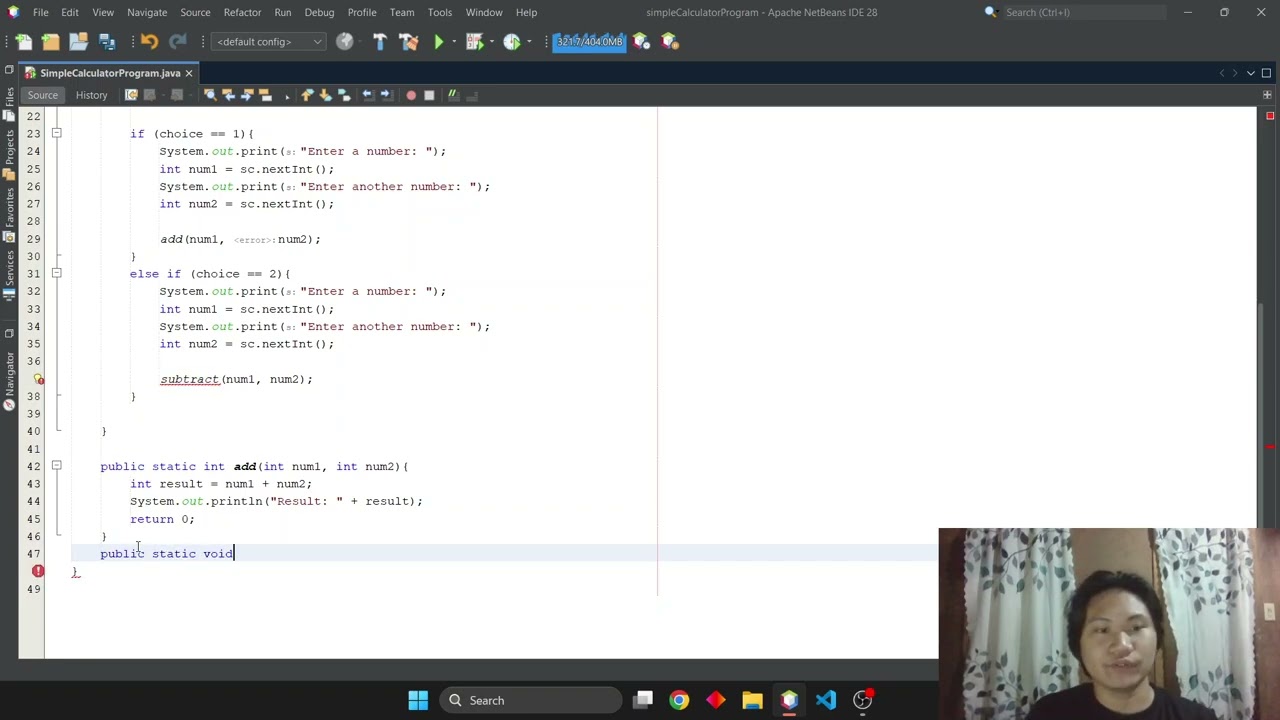
Task: Collapse the else-if fold at line 31
Action: coord(56,273)
